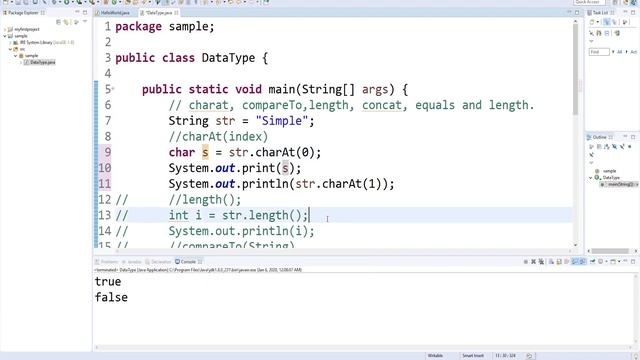The height and width of the screenshot is (360, 640).
Task: Click Collapse All icon in Package Explorer
Action: click(x=58, y=22)
